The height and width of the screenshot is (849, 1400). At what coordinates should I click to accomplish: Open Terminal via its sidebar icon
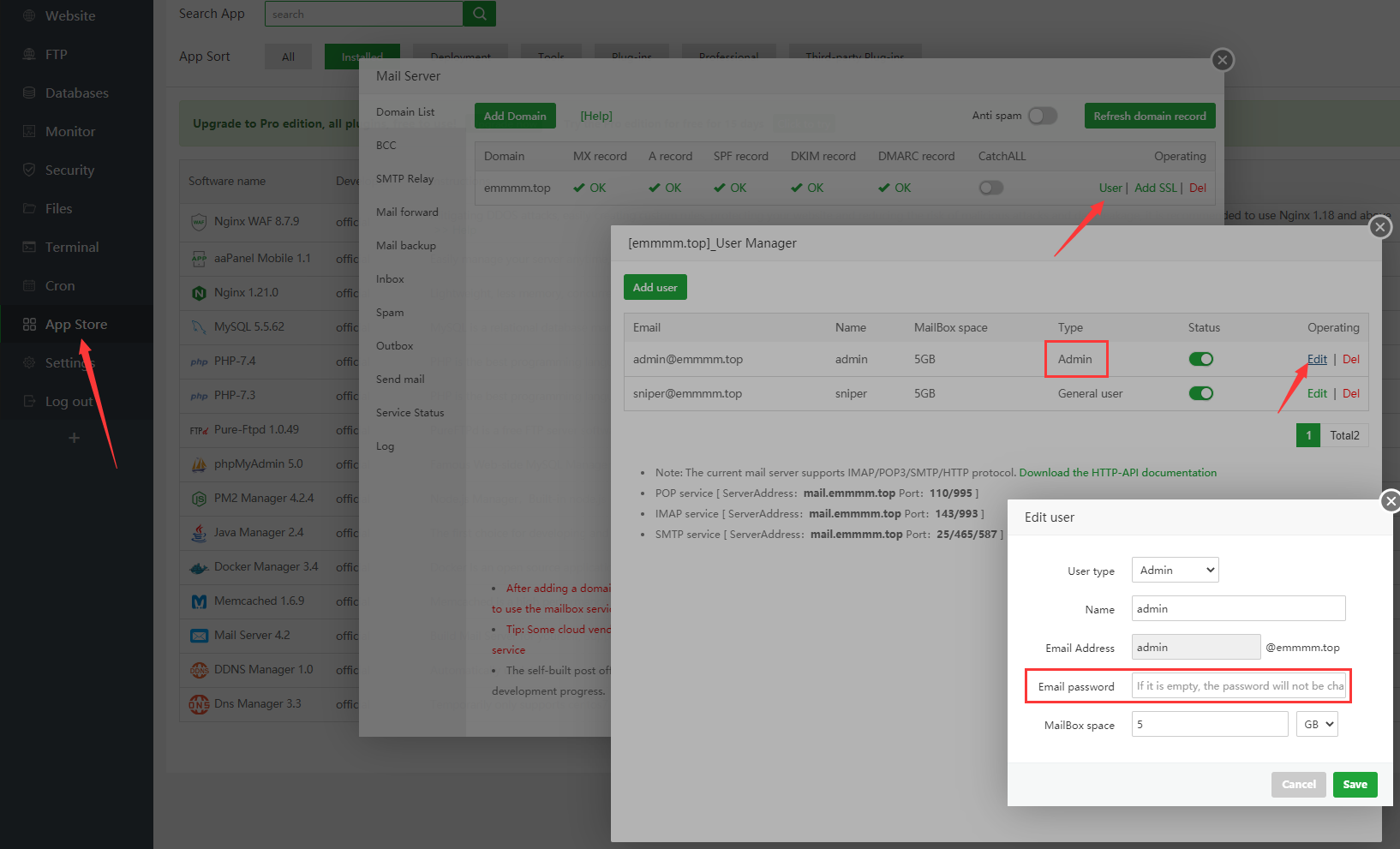tap(29, 247)
